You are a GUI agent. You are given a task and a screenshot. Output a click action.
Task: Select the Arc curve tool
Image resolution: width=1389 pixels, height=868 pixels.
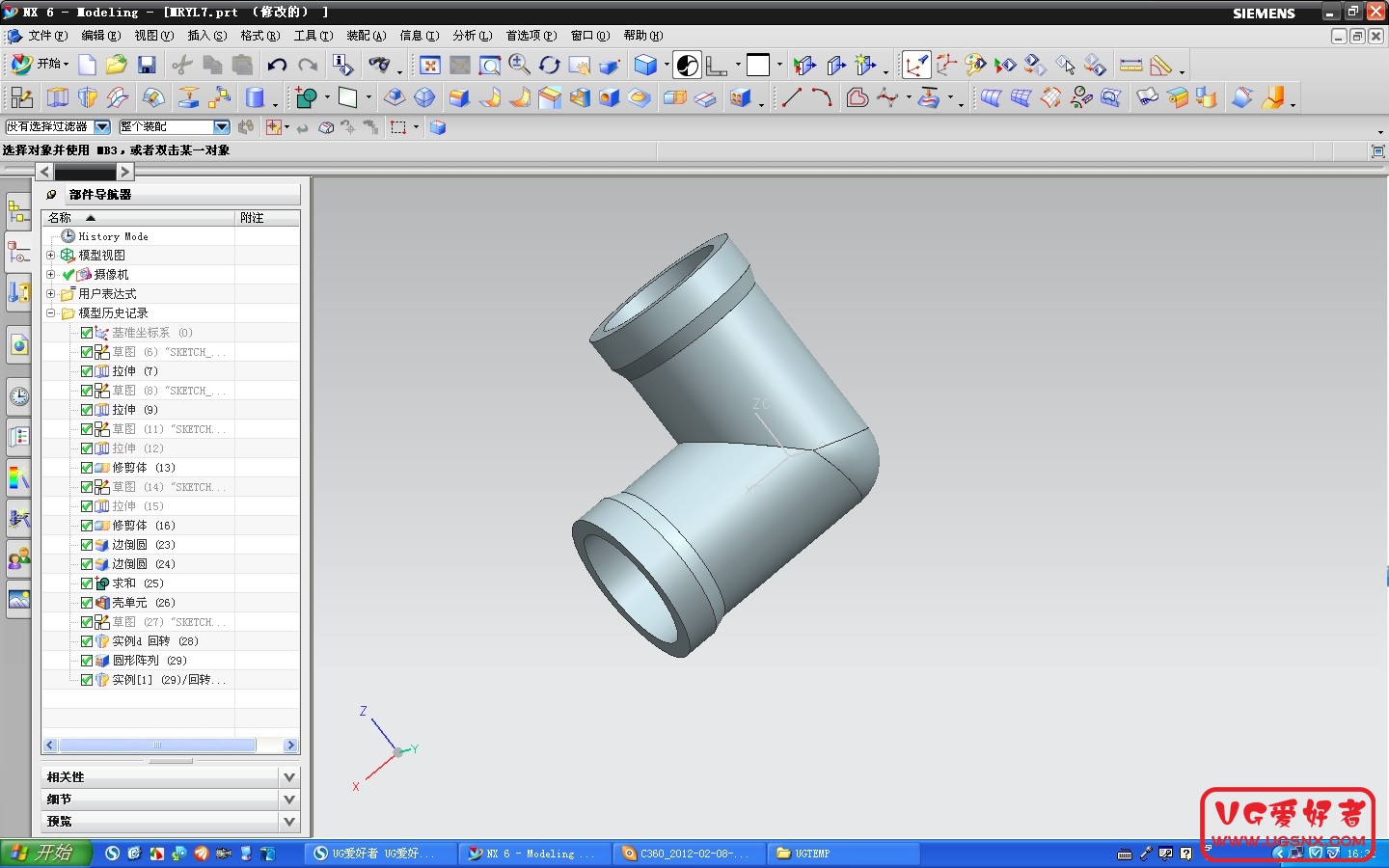[x=822, y=97]
